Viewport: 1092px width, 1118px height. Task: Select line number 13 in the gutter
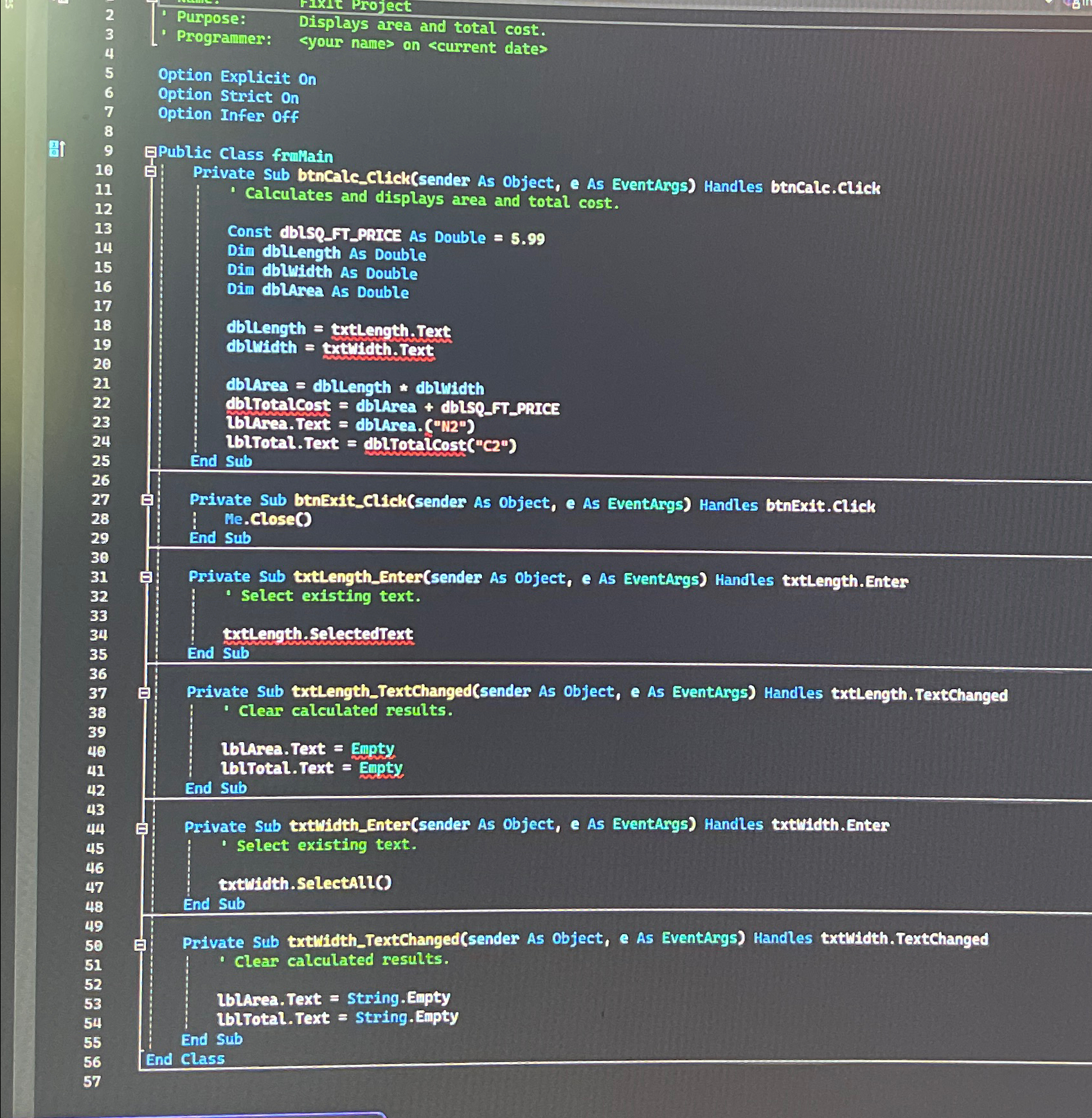point(103,228)
